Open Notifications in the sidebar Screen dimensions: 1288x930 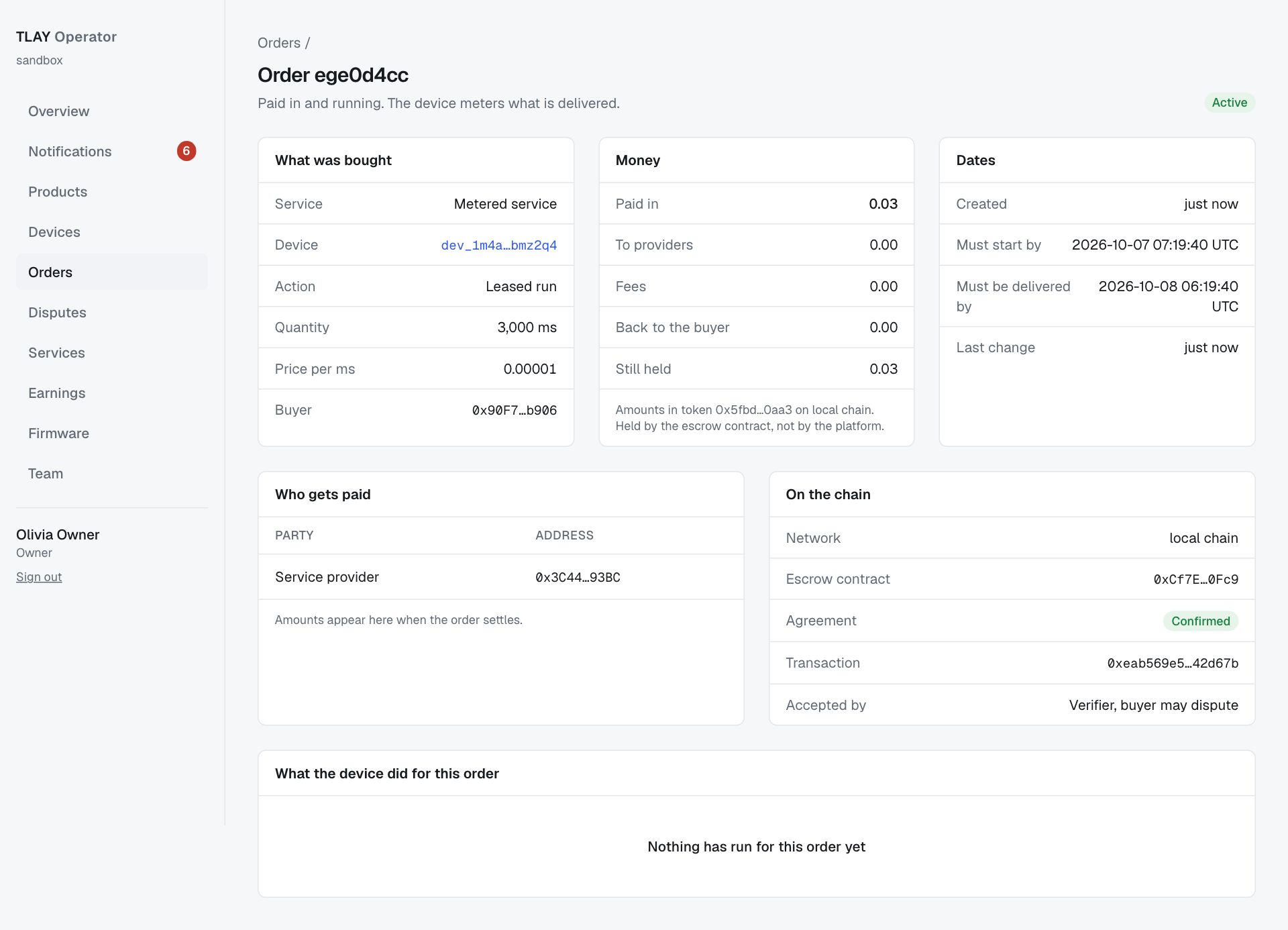[x=112, y=152]
